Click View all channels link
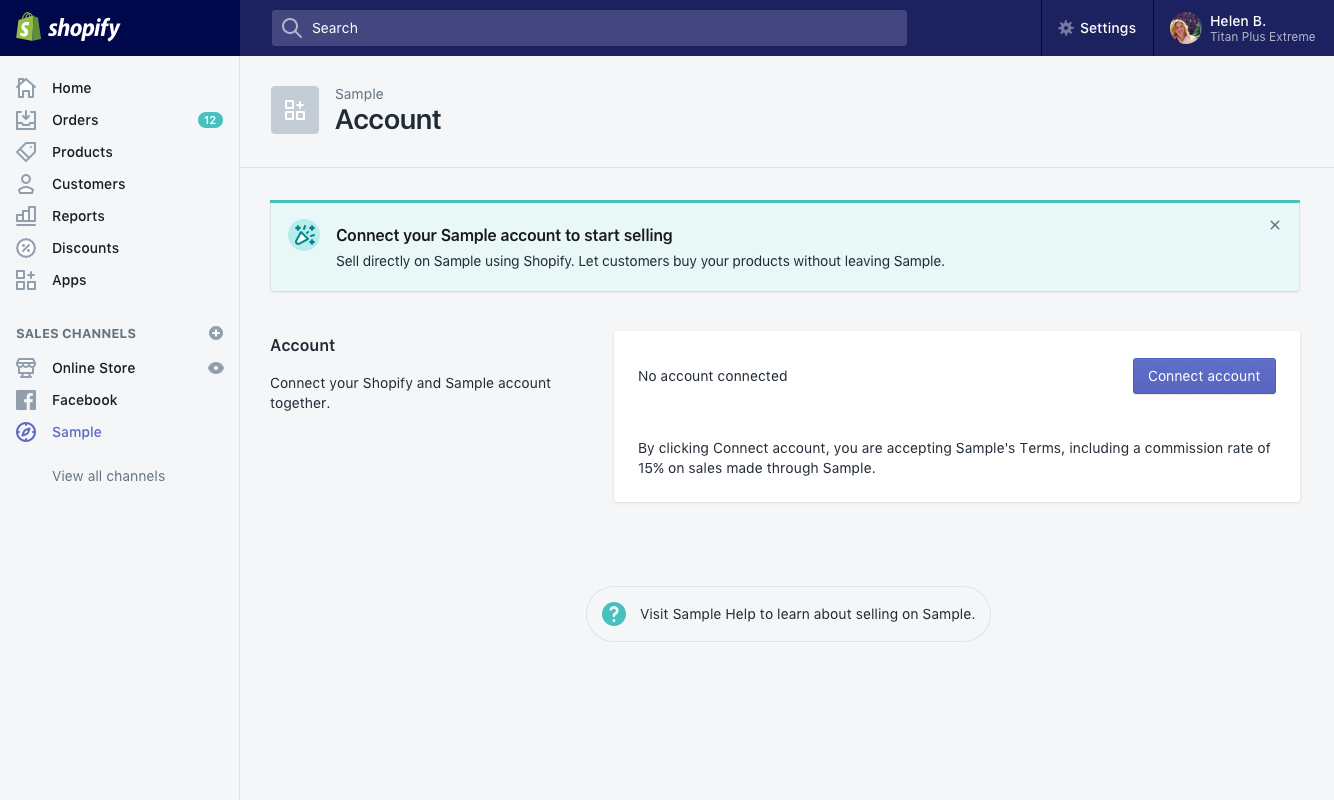1334x800 pixels. [x=108, y=476]
